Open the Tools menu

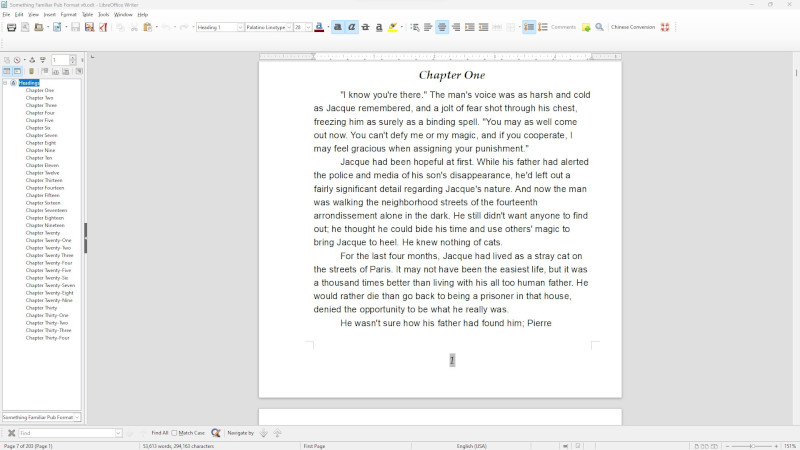tap(104, 15)
